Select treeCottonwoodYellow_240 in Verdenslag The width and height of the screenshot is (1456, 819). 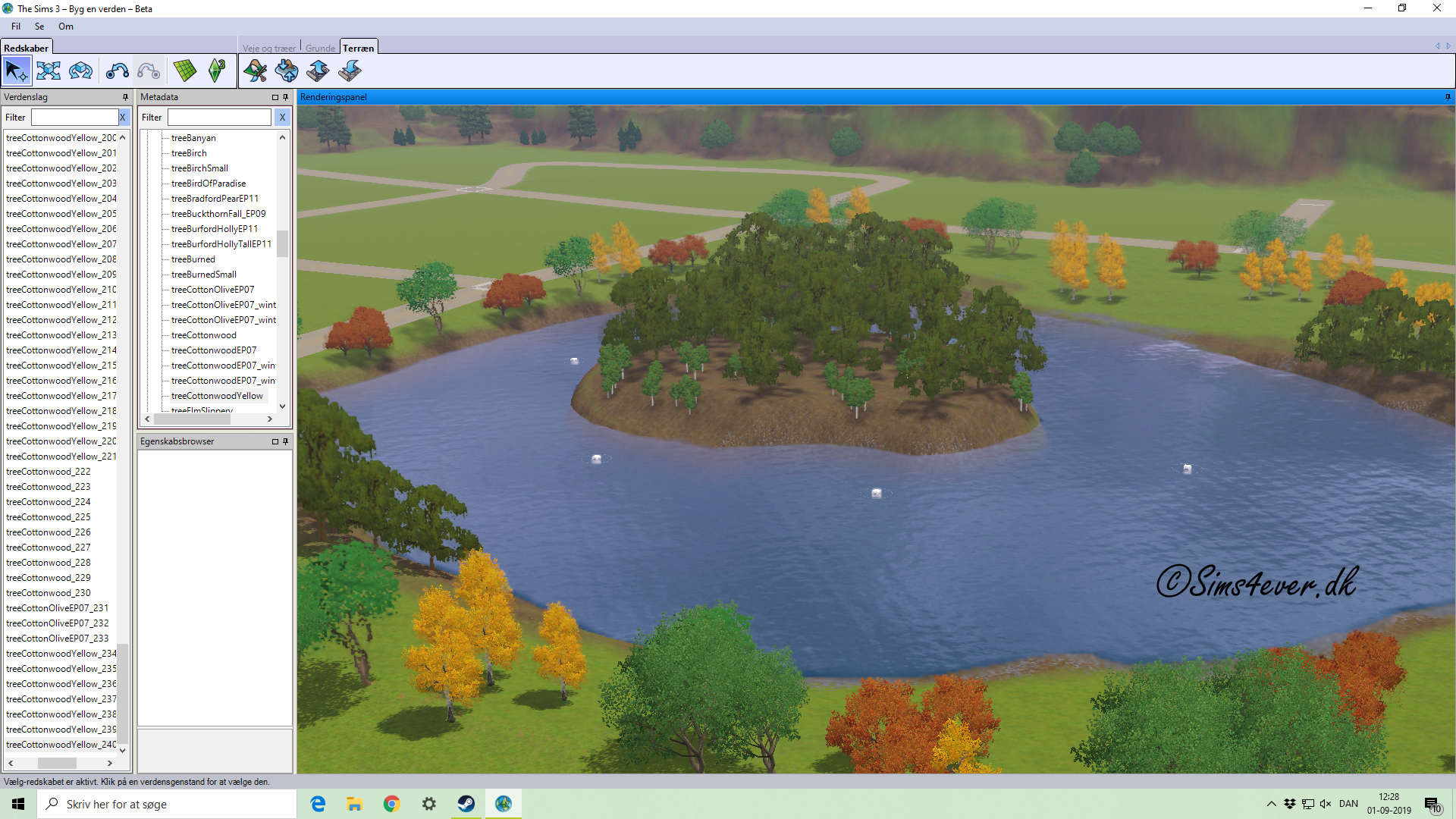(61, 745)
